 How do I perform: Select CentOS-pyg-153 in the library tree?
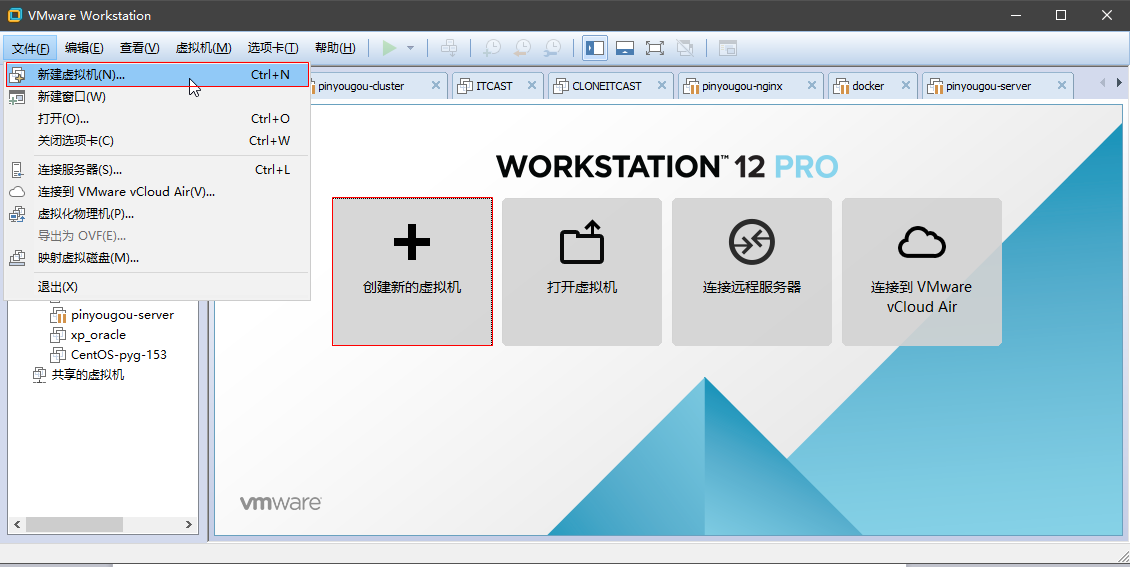click(119, 354)
